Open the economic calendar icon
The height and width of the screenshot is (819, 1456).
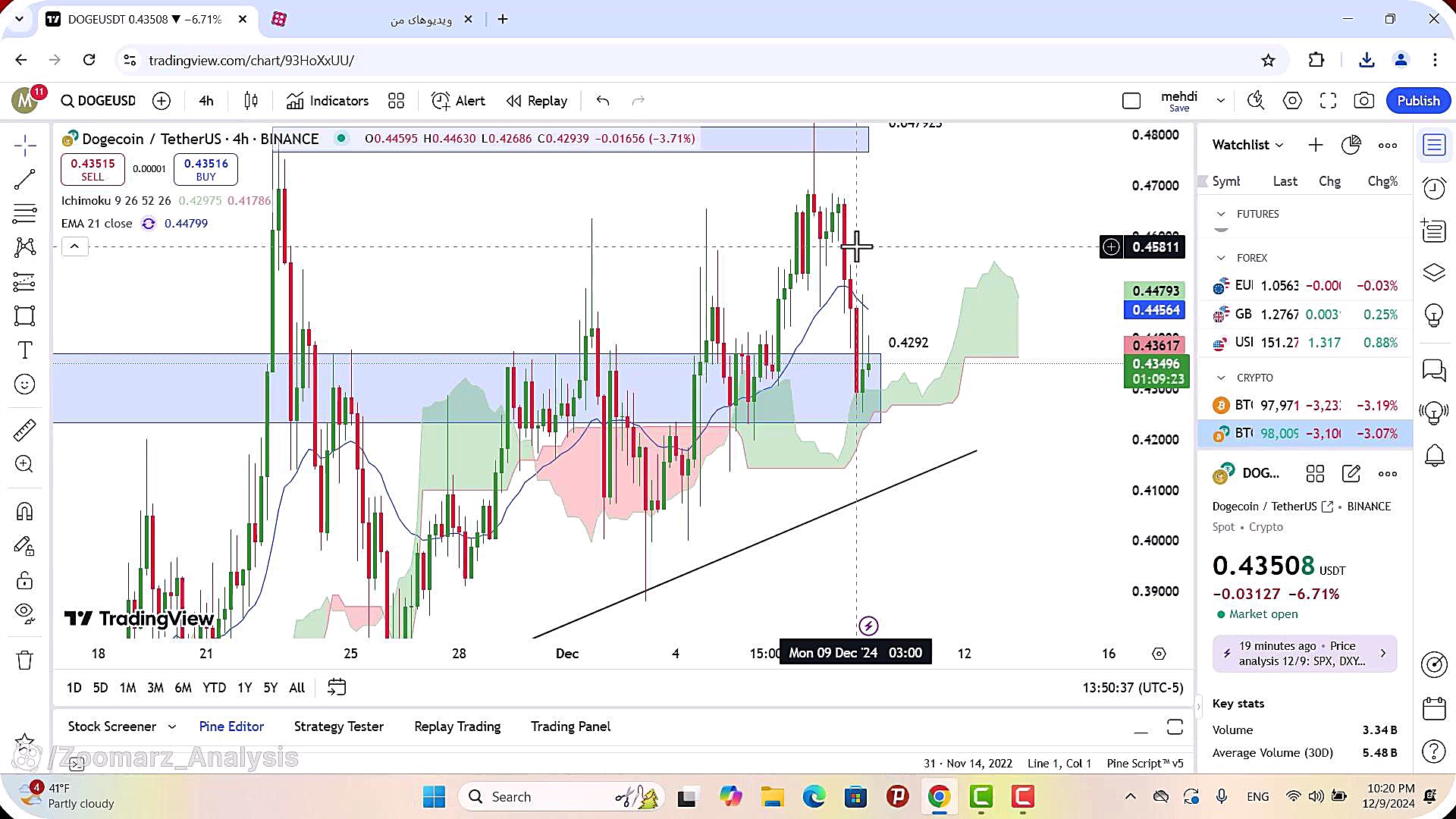pyautogui.click(x=1434, y=708)
